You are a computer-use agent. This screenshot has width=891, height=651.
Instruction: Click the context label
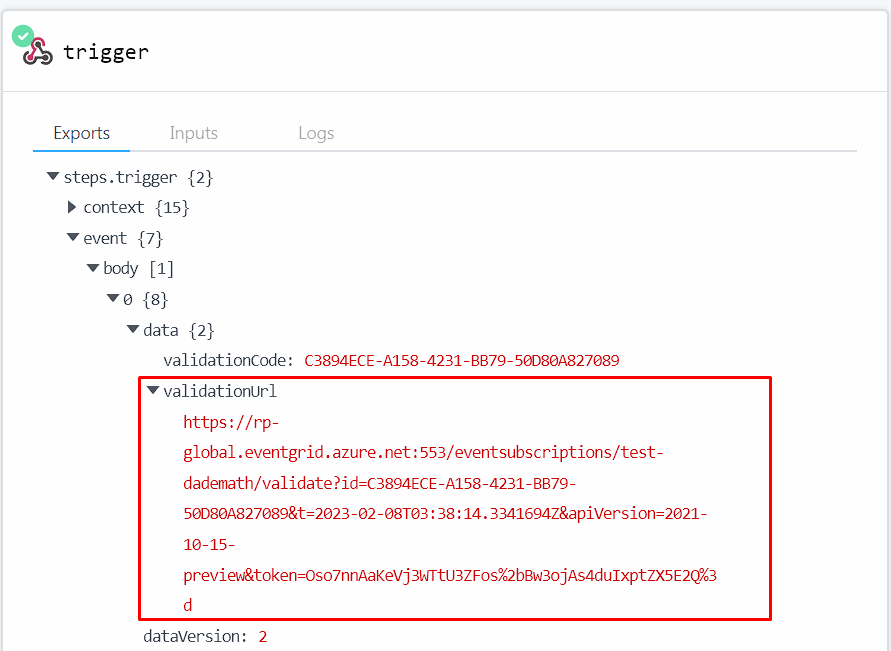click(x=114, y=207)
